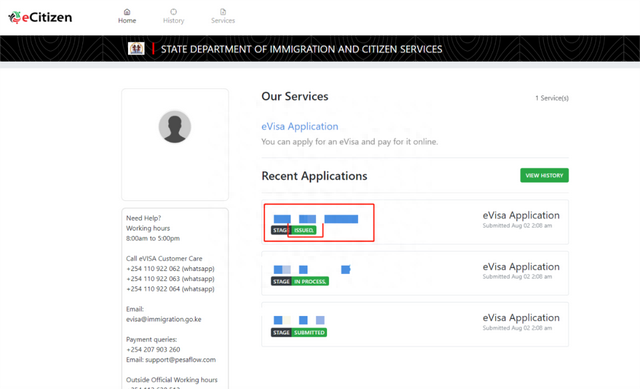Open the application with SUBMITTED stage
640x389 pixels.
pos(415,325)
